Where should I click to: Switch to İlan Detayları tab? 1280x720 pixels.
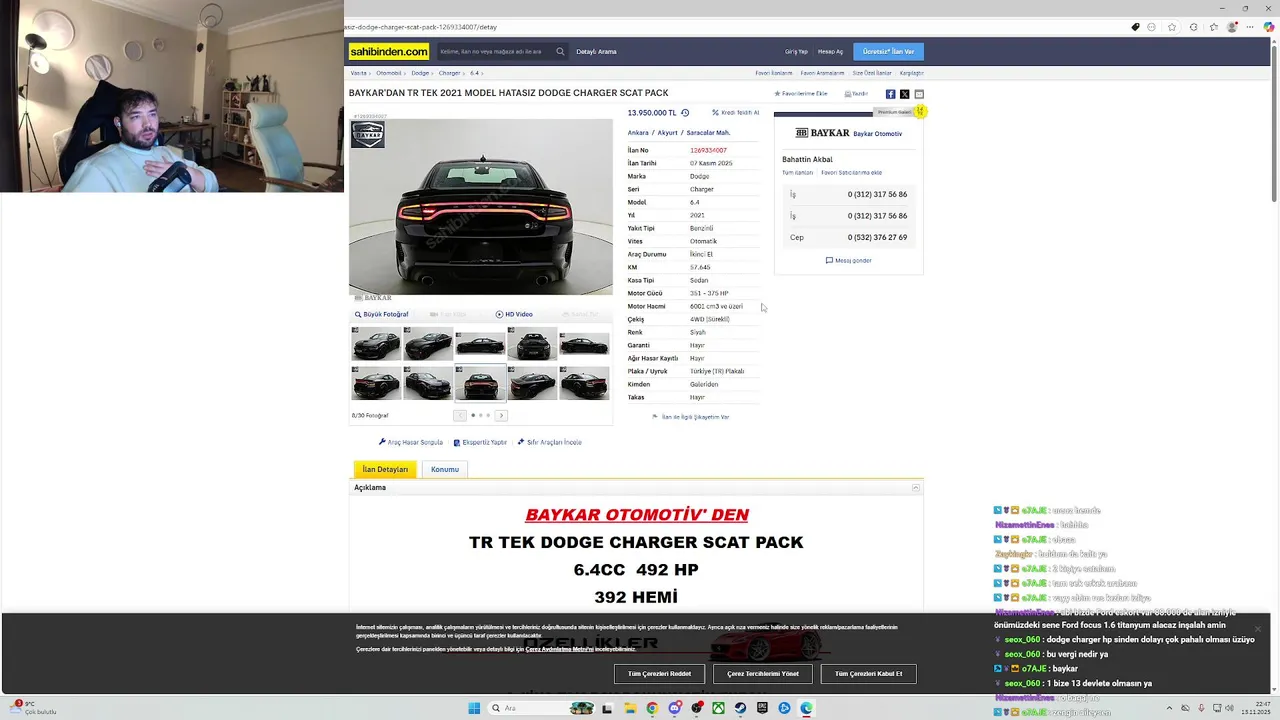385,469
